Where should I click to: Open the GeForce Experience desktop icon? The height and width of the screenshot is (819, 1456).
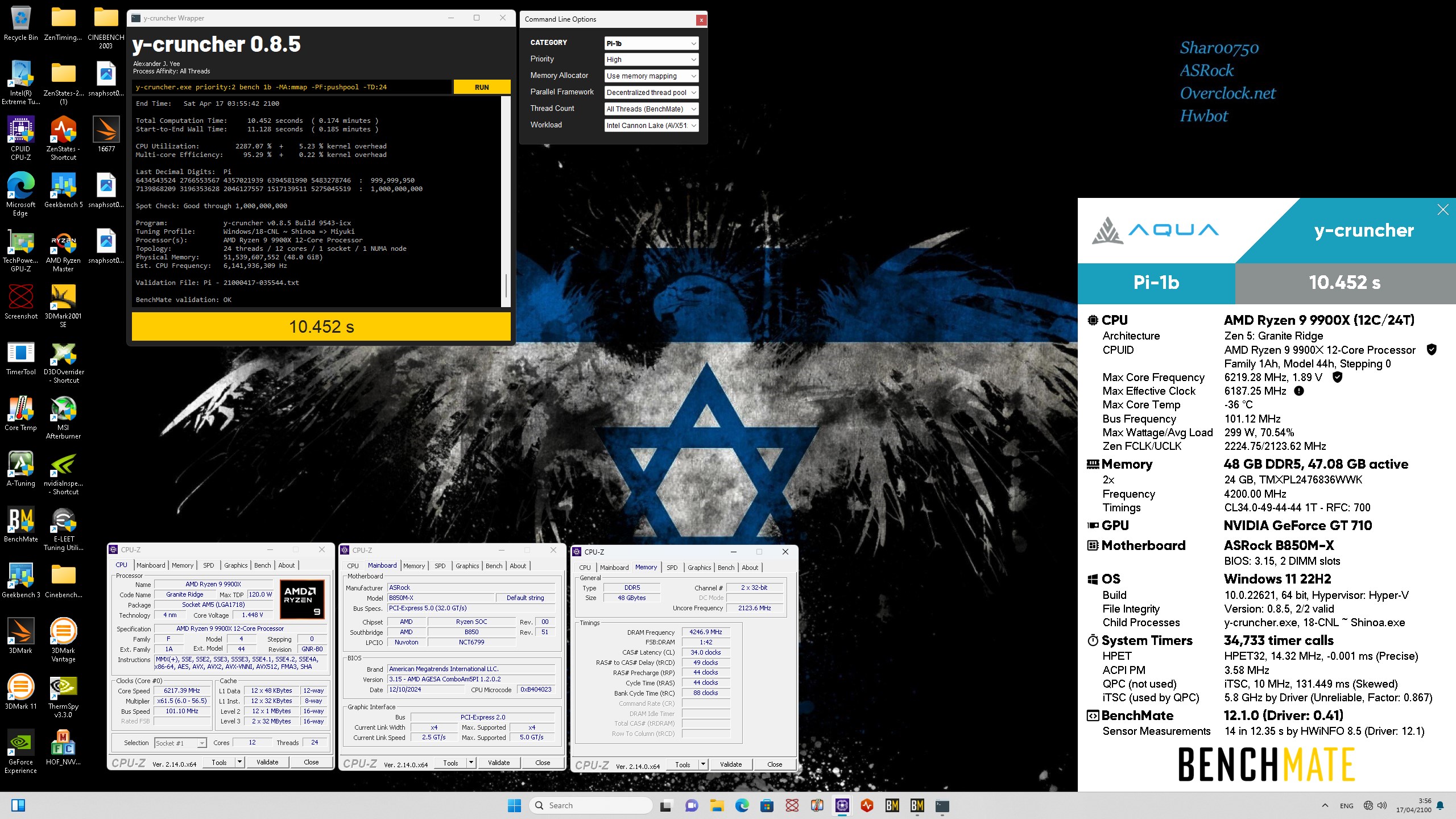click(21, 752)
